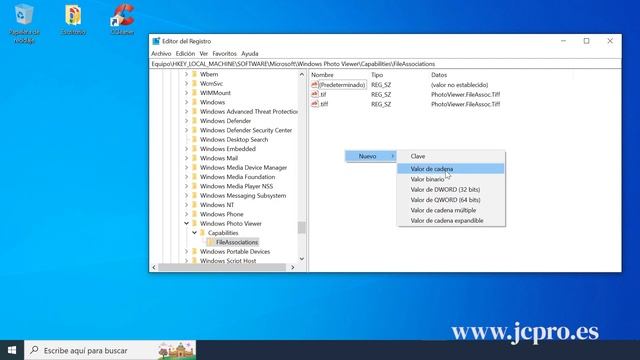Click the WIMMount folder icon
Image resolution: width=640 pixels, height=360 pixels.
(x=195, y=93)
